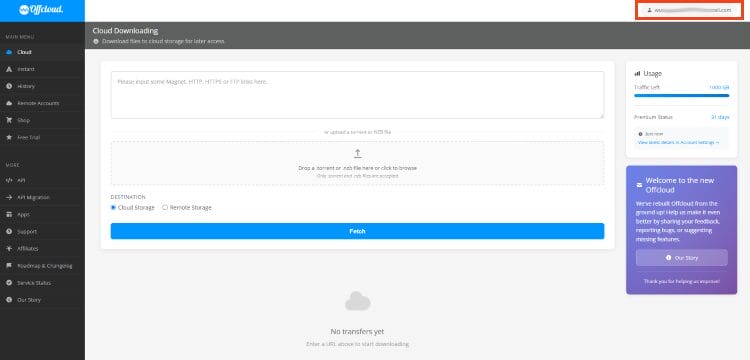Viewport: 750px width, 360px height.
Task: Click the Apps icon in the sidebar
Action: 9,215
